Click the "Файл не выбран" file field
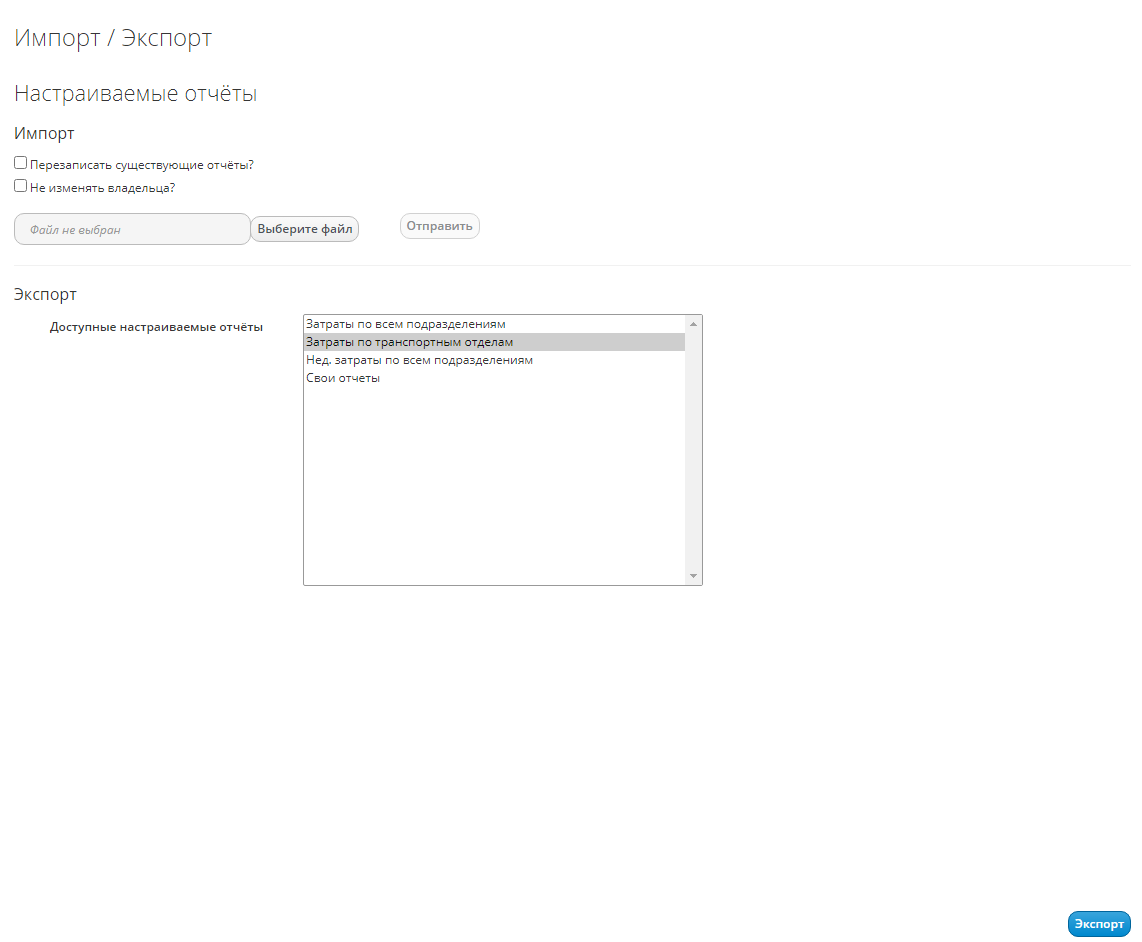 132,229
